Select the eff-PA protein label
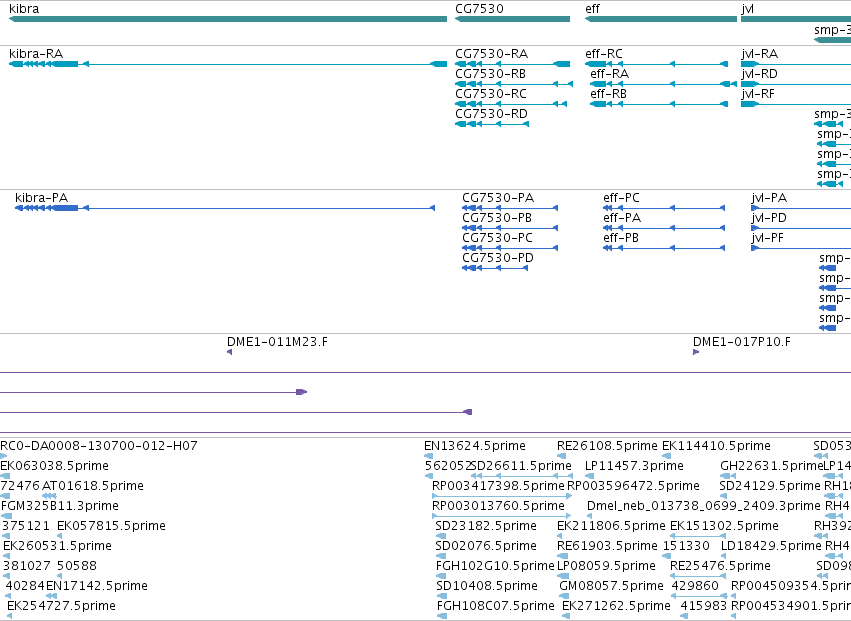This screenshot has height=621, width=851. [x=621, y=218]
